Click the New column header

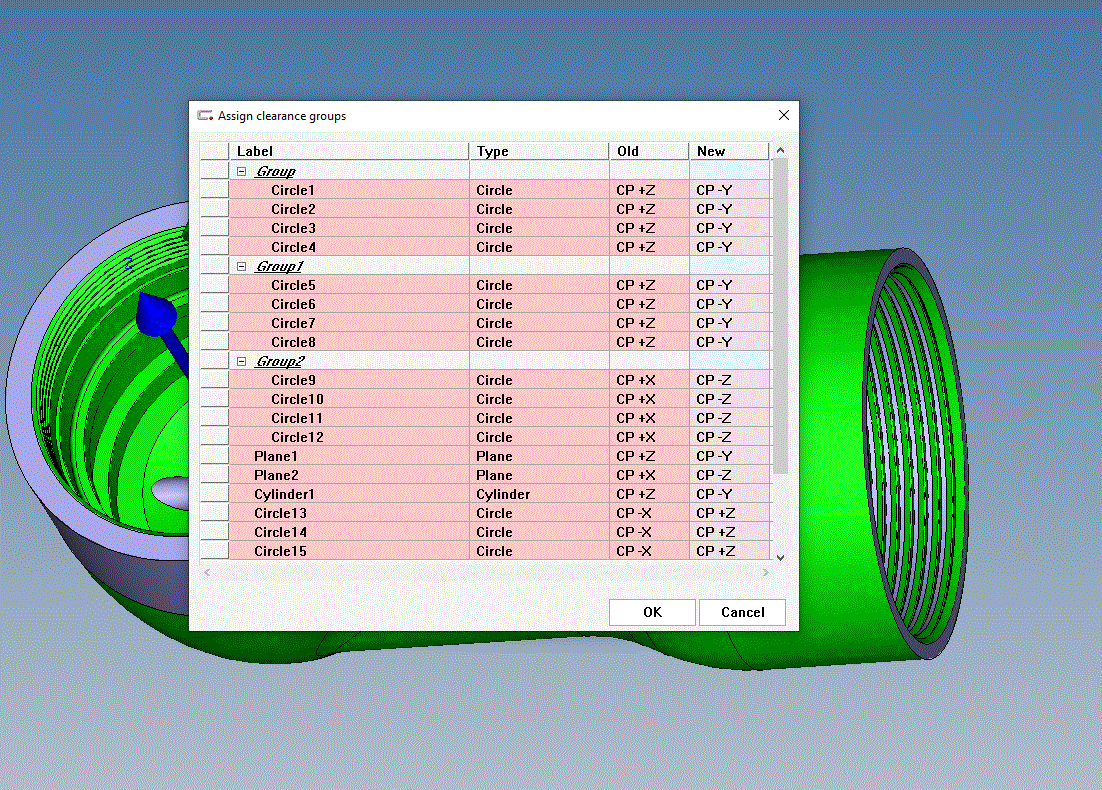click(728, 151)
